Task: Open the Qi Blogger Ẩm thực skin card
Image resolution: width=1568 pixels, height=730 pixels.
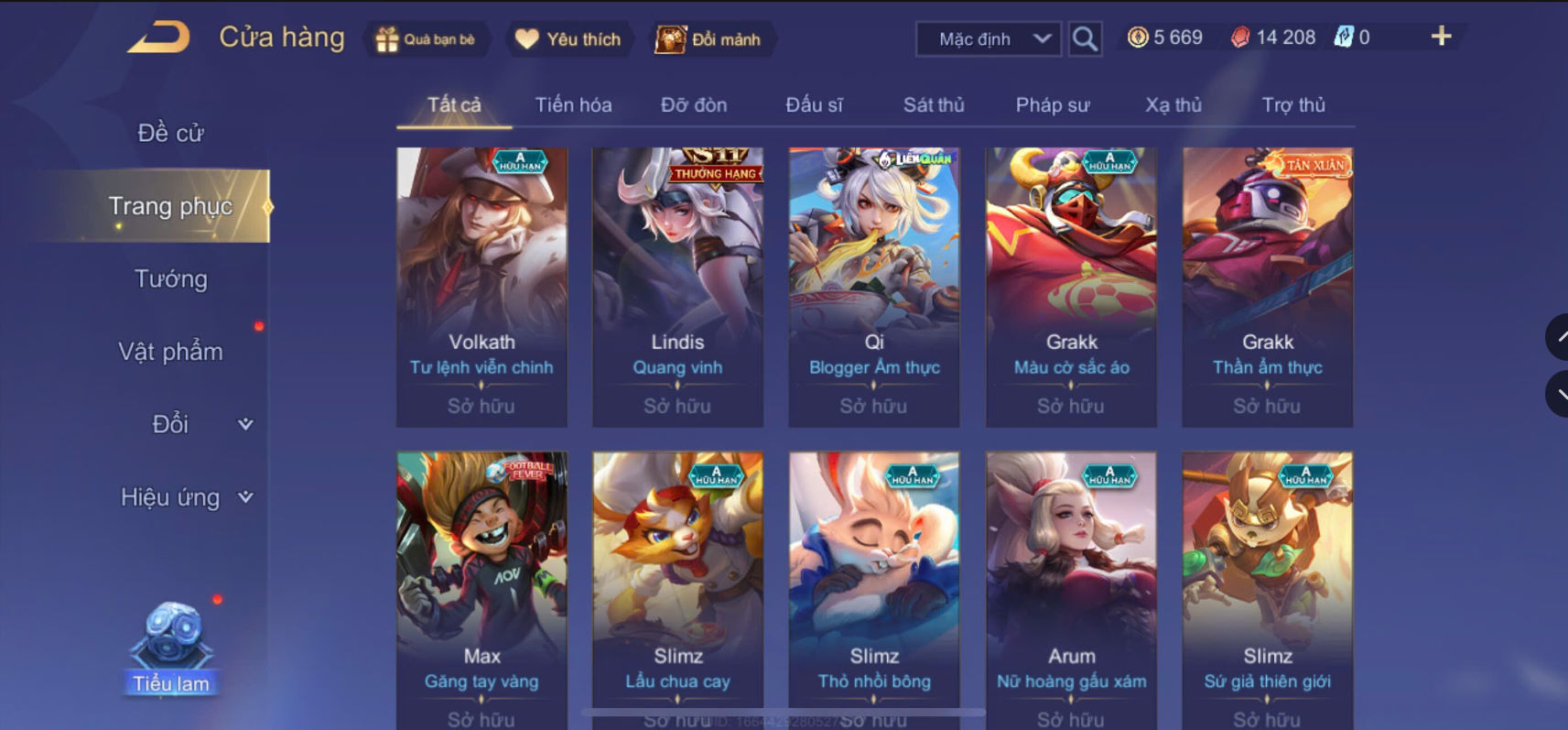Action: coord(874,288)
